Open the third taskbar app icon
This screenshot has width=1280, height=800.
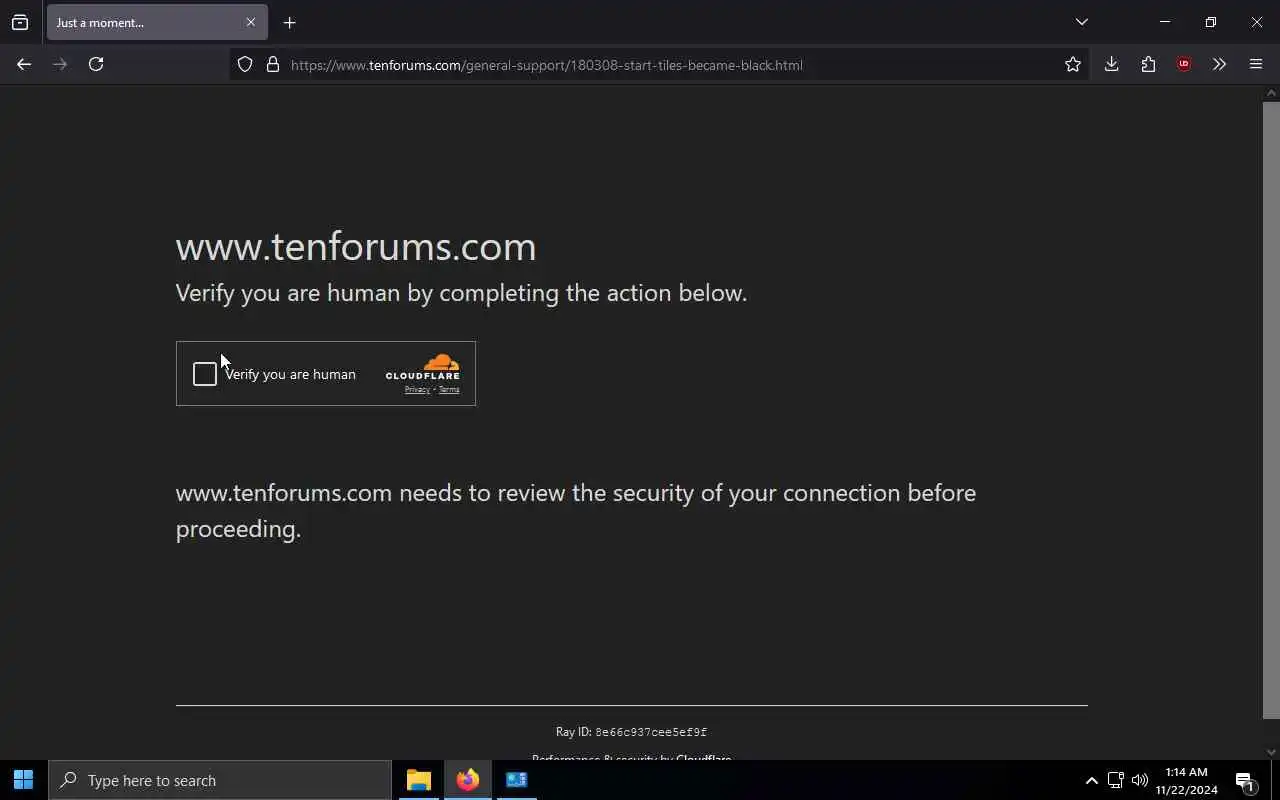[517, 780]
